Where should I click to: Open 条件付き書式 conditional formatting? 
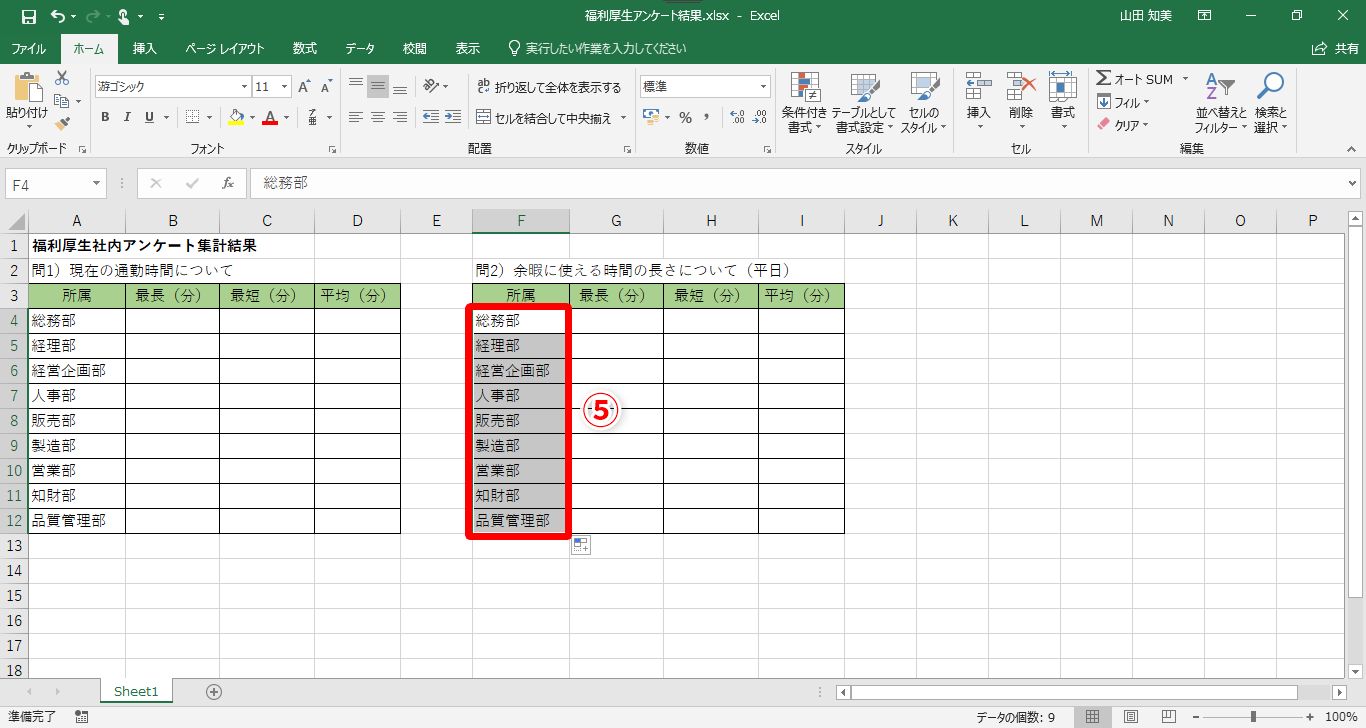point(804,103)
